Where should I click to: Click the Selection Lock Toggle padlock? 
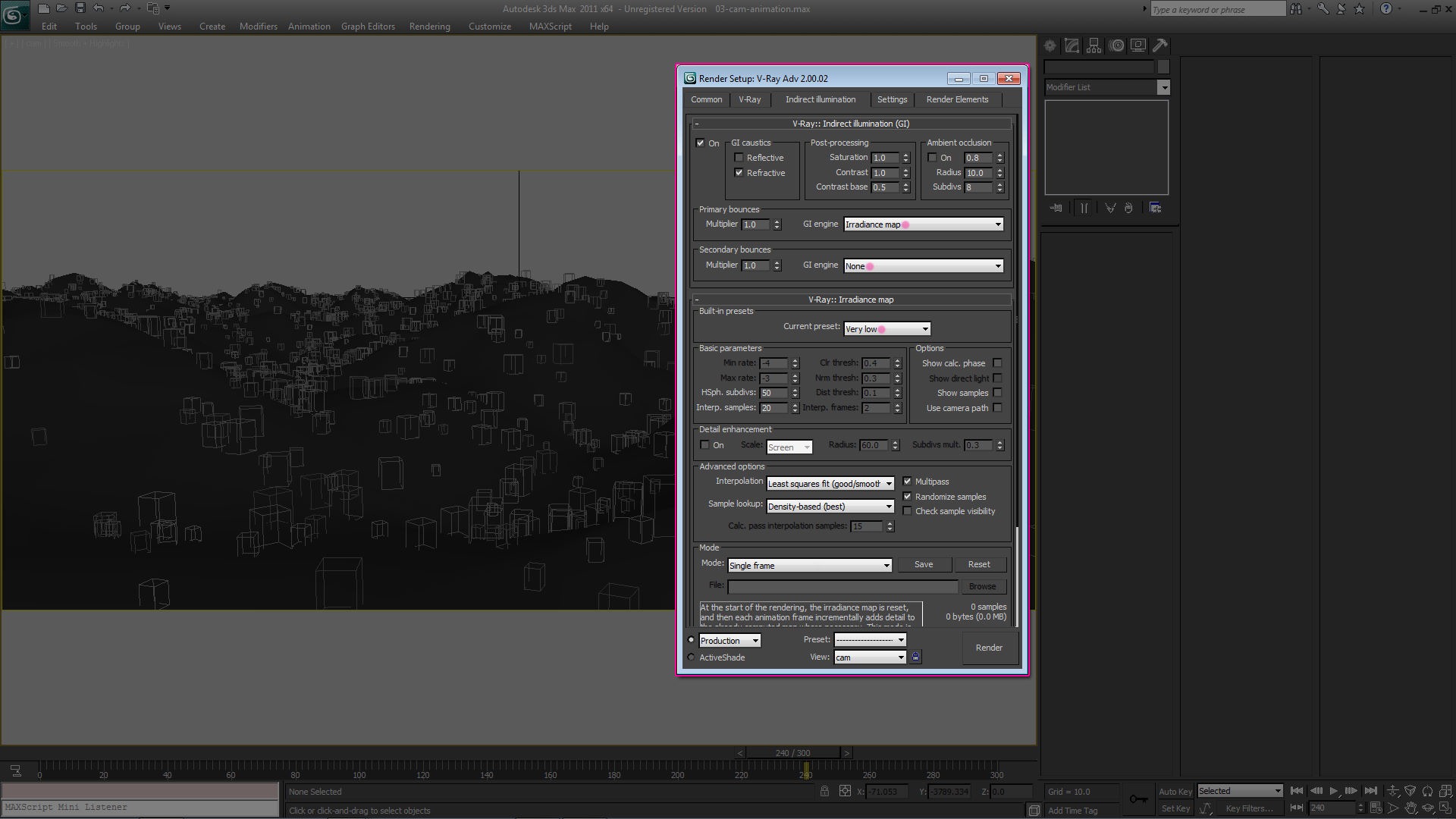tap(824, 792)
